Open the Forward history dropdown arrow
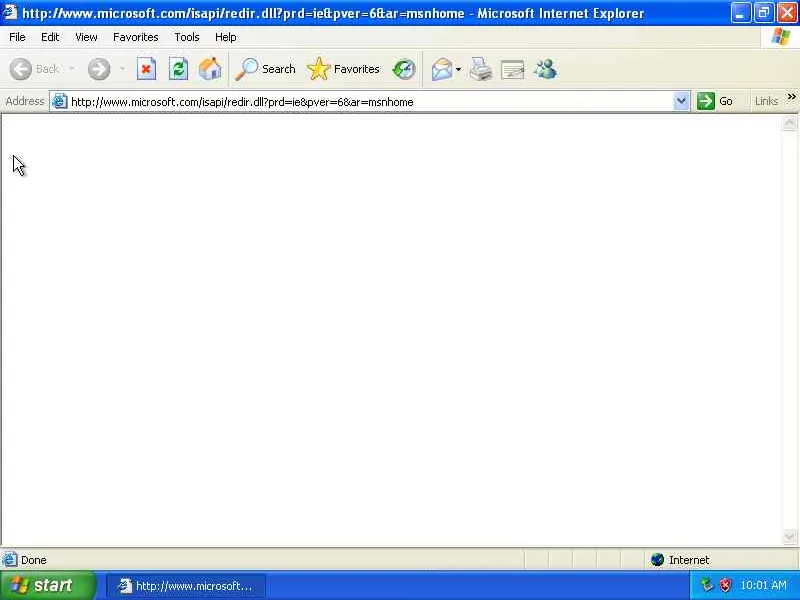The height and width of the screenshot is (600, 800). click(x=122, y=69)
